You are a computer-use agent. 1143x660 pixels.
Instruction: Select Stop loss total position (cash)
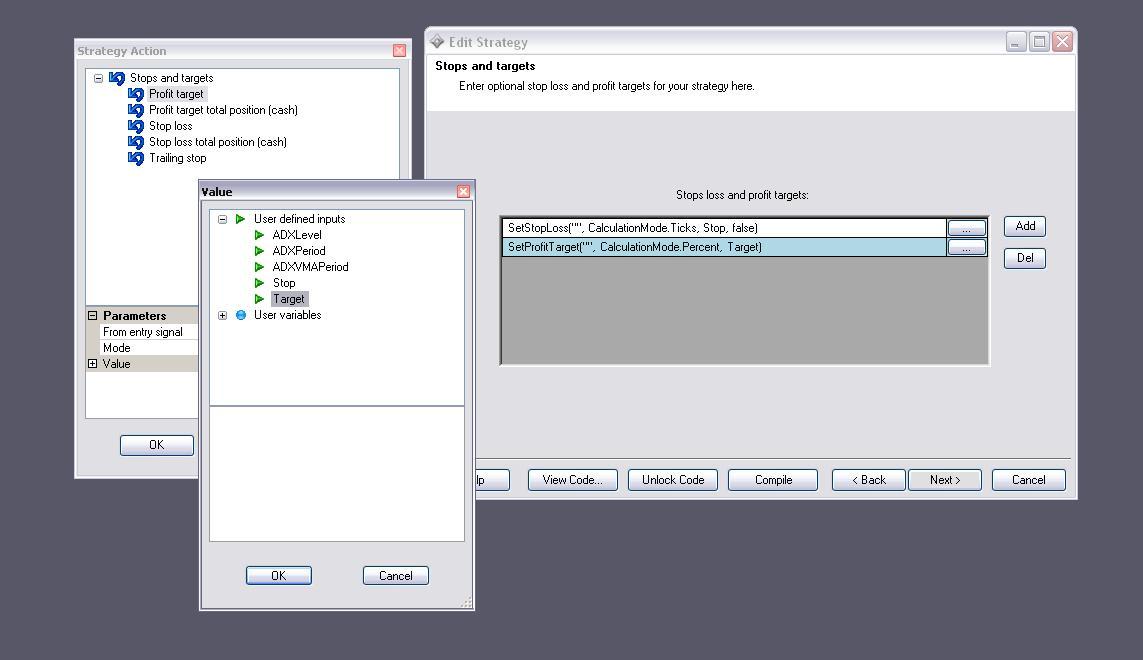[x=218, y=142]
